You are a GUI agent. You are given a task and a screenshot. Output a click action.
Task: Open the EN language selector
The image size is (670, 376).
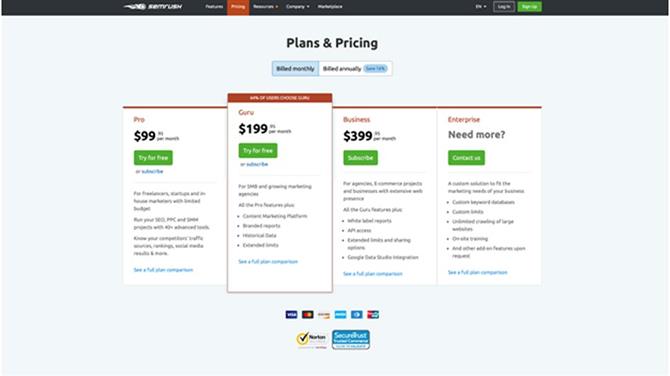click(481, 7)
